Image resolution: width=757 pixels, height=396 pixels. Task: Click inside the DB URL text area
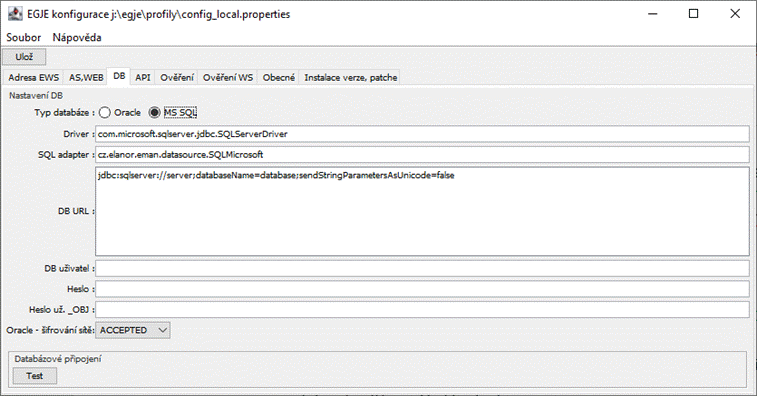(422, 212)
